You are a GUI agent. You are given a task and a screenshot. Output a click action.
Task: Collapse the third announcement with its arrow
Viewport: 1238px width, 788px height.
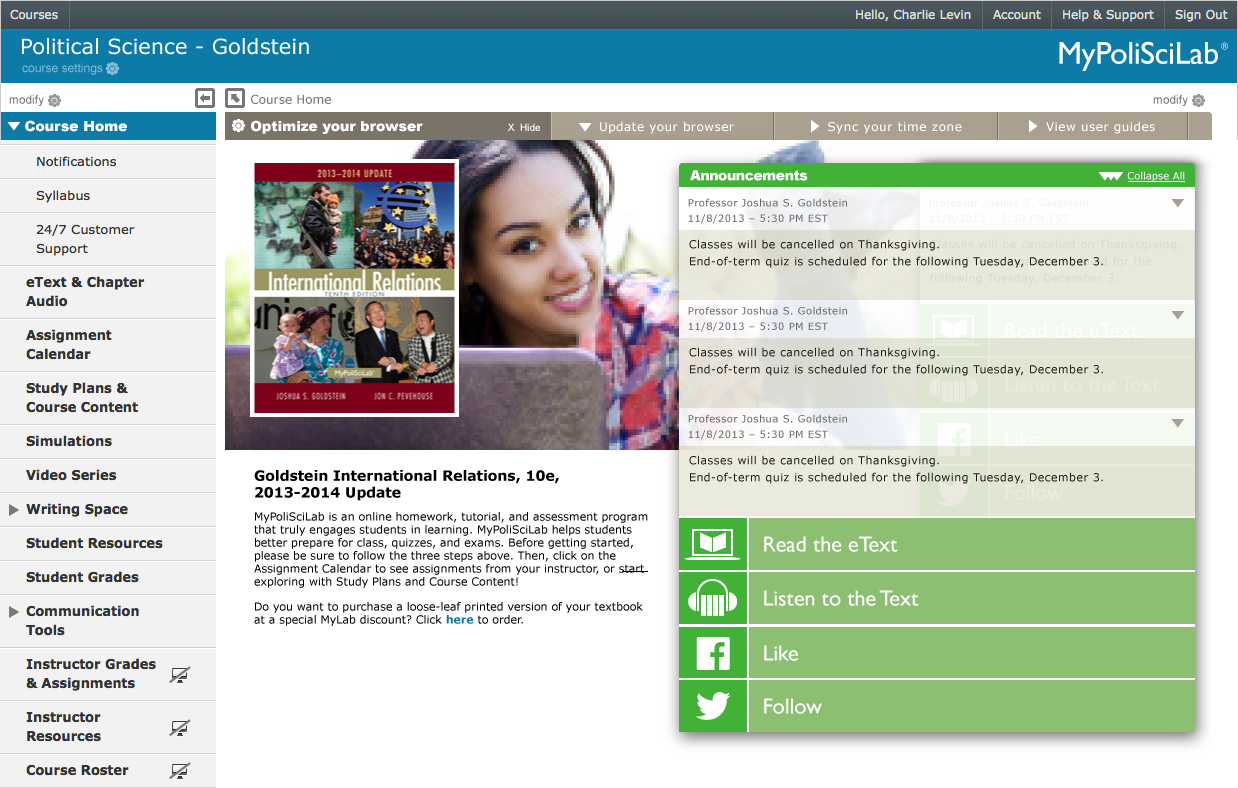1177,423
